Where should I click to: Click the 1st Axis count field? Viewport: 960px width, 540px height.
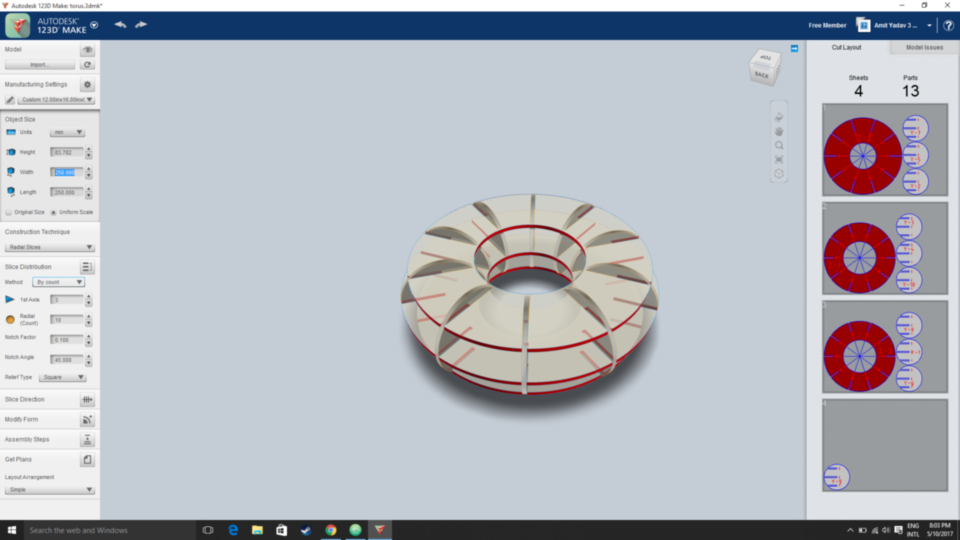point(67,300)
